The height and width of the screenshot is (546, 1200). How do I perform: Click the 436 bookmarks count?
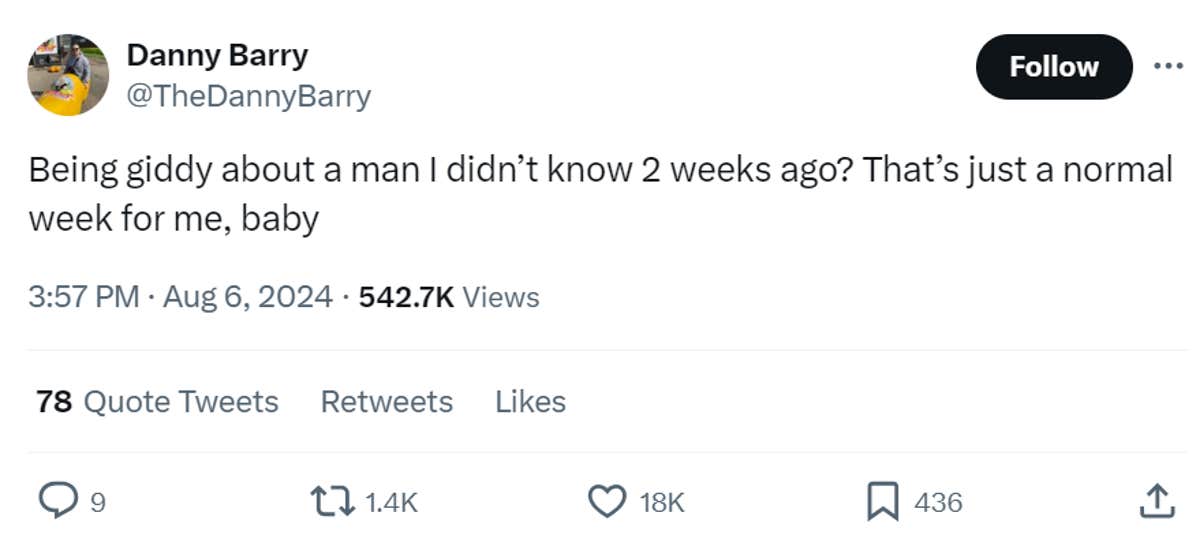(x=938, y=502)
